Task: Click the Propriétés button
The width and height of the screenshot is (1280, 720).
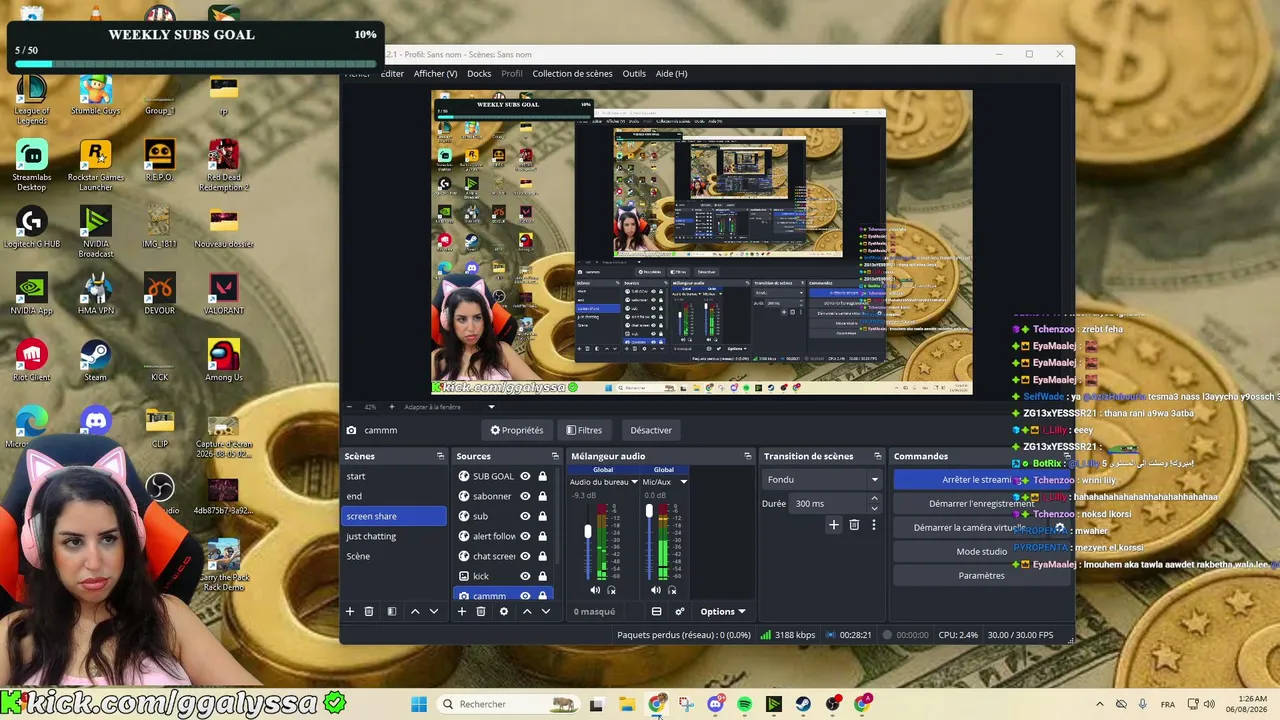Action: [517, 430]
